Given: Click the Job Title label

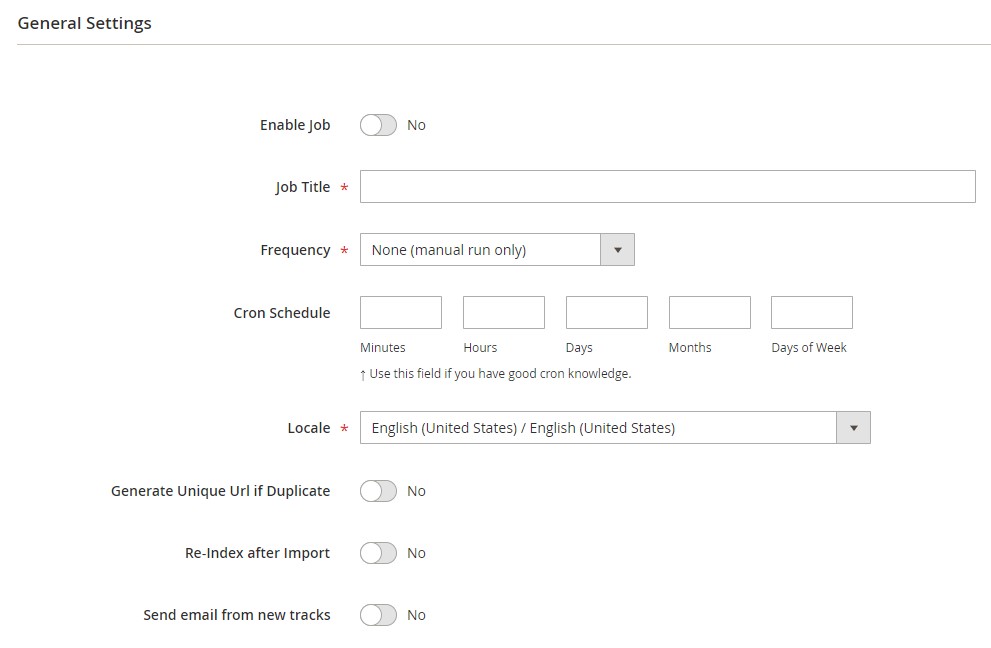Looking at the screenshot, I should (302, 187).
